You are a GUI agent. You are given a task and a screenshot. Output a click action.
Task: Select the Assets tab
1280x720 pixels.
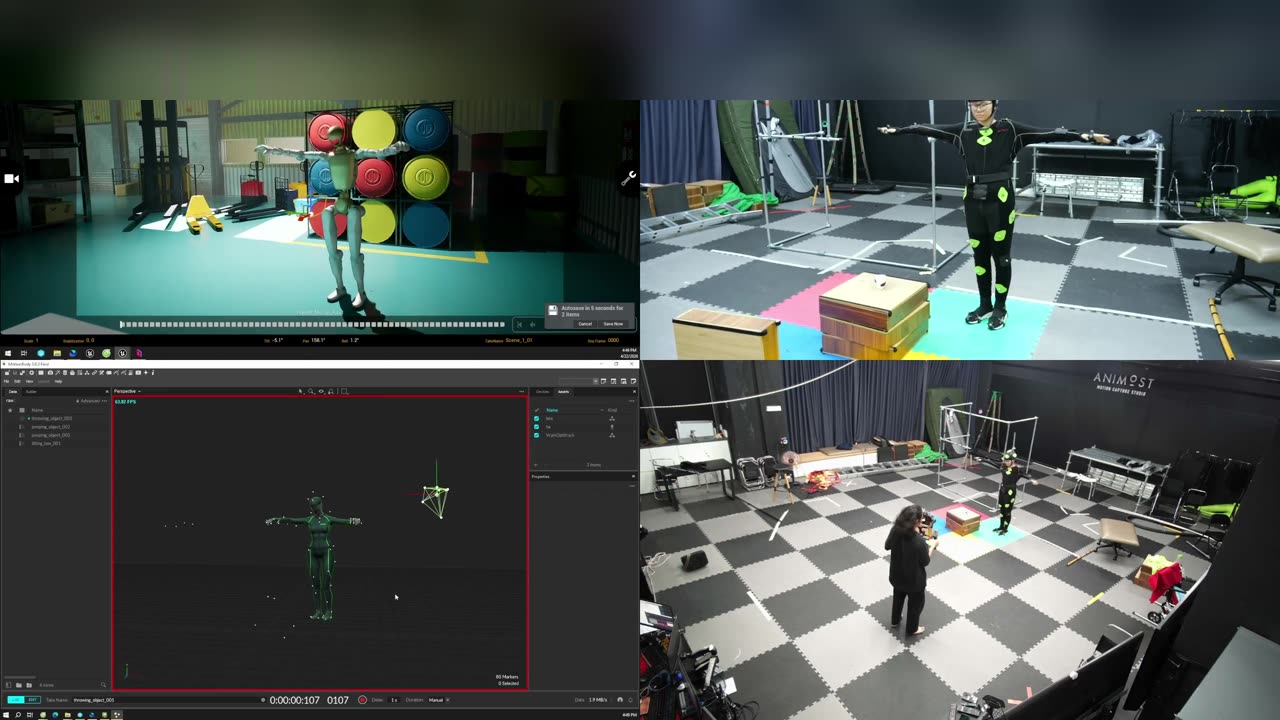563,391
